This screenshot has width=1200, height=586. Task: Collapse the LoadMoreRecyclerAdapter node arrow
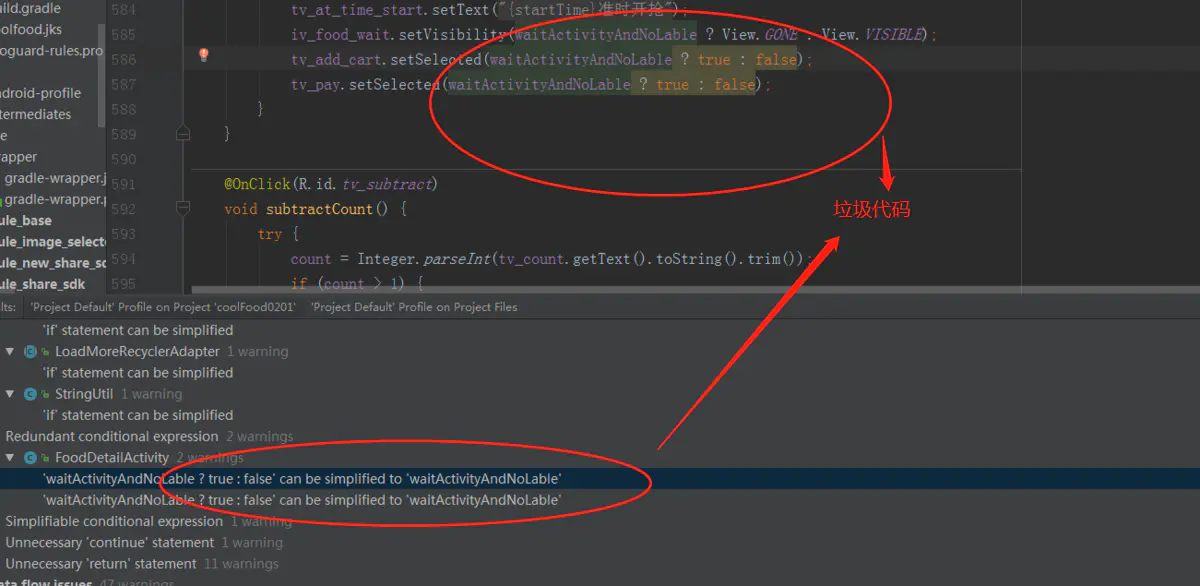[10, 352]
